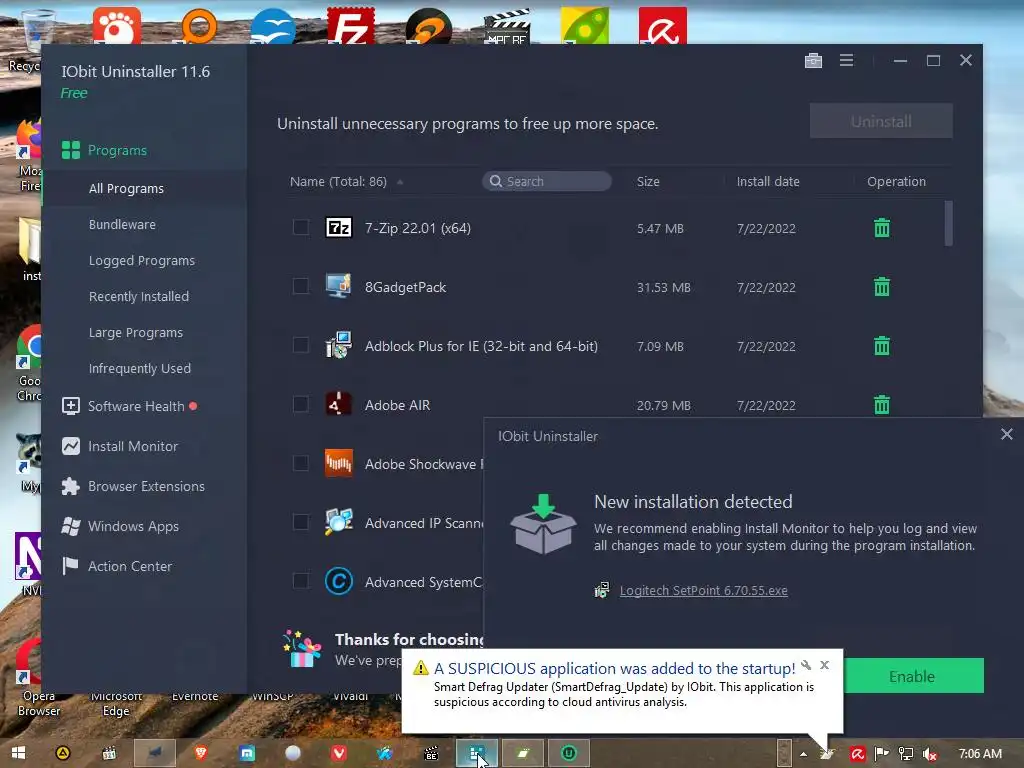Image resolution: width=1024 pixels, height=768 pixels.
Task: Open FileZilla desktop shortcut
Action: 351,26
